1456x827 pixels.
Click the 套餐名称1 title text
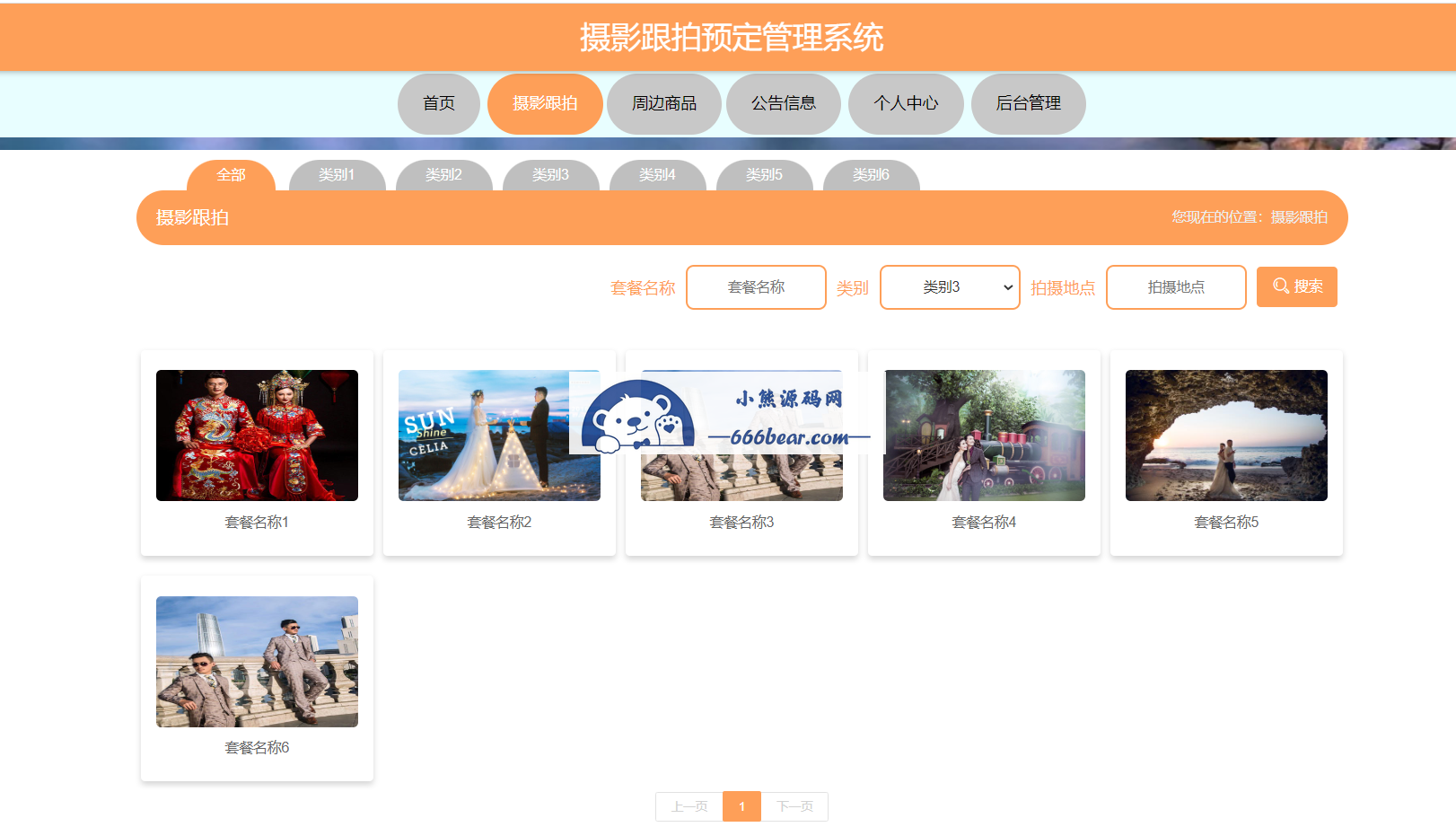pos(257,523)
